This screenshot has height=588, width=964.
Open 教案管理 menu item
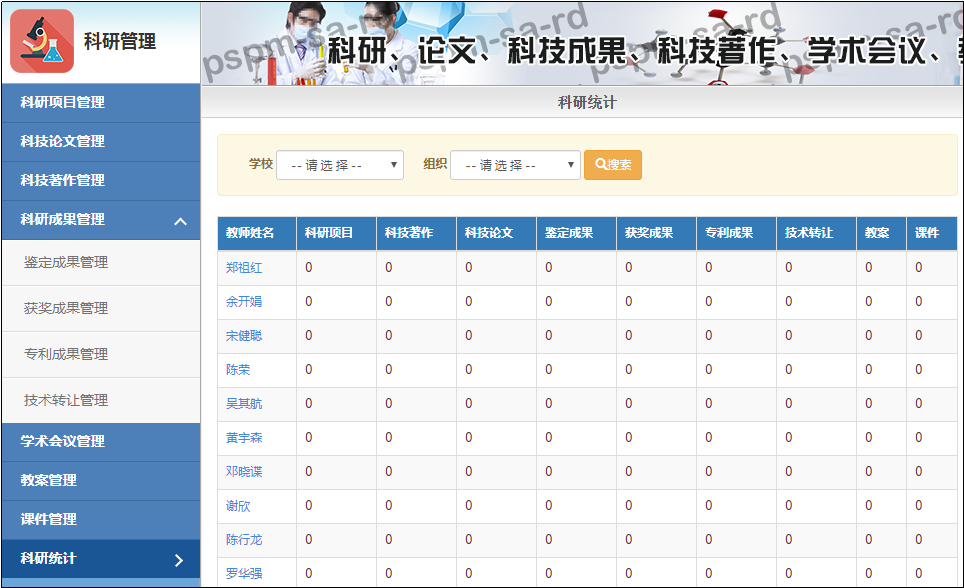point(48,480)
